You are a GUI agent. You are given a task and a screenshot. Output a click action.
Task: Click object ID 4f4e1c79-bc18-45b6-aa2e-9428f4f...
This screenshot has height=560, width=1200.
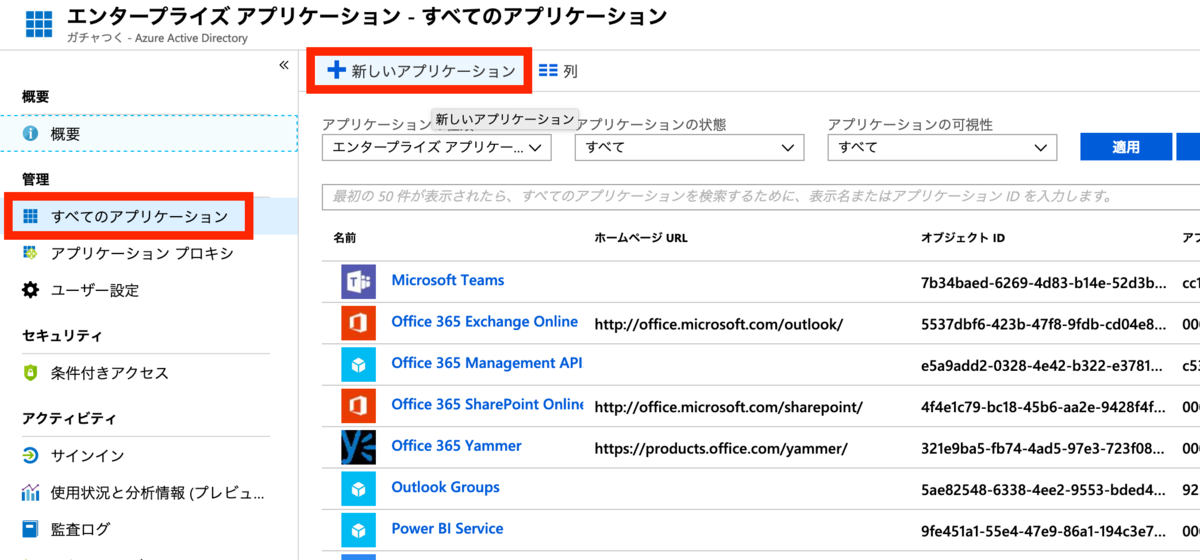pyautogui.click(x=1043, y=408)
